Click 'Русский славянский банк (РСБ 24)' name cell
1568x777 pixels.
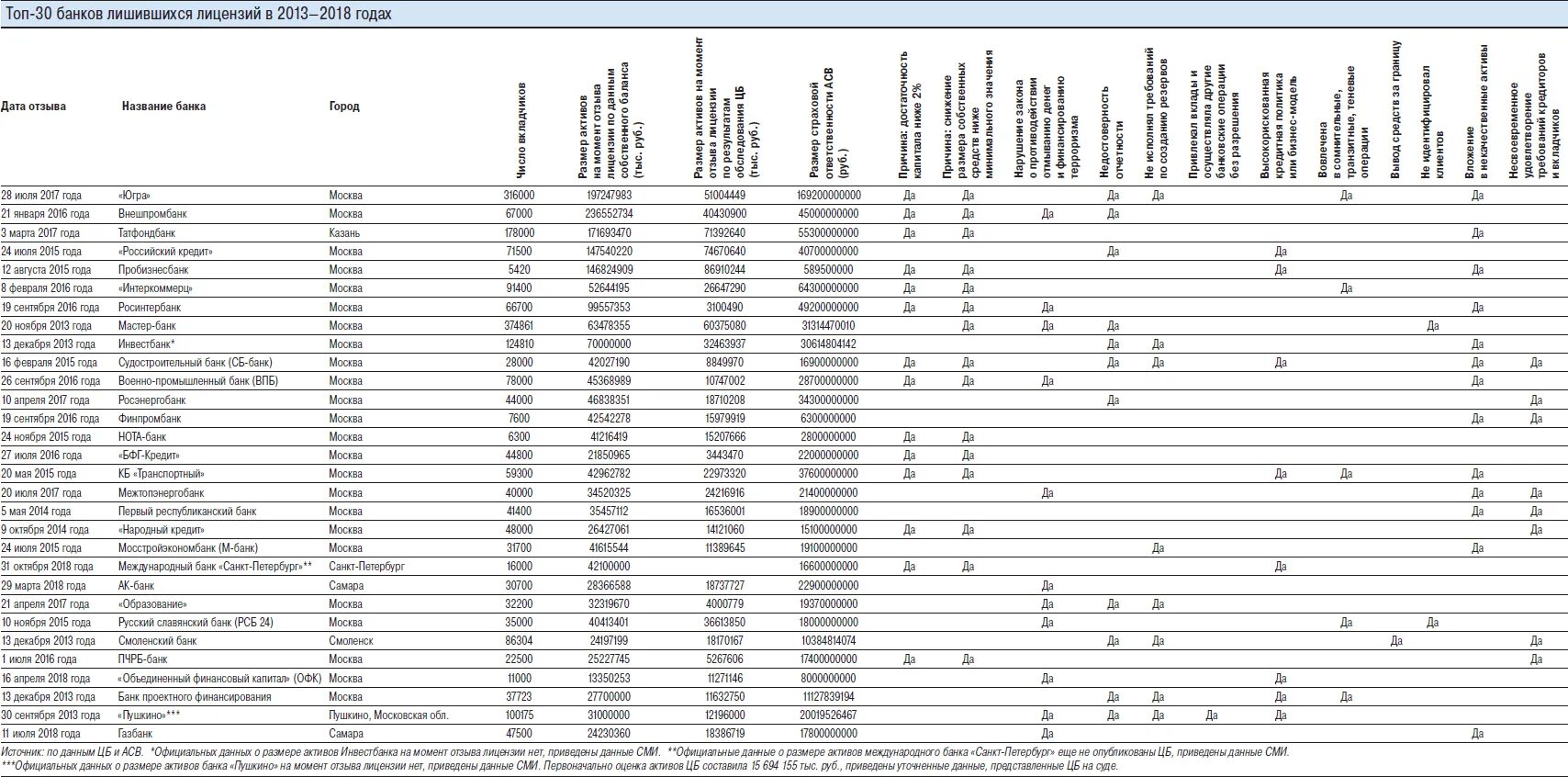tap(196, 623)
